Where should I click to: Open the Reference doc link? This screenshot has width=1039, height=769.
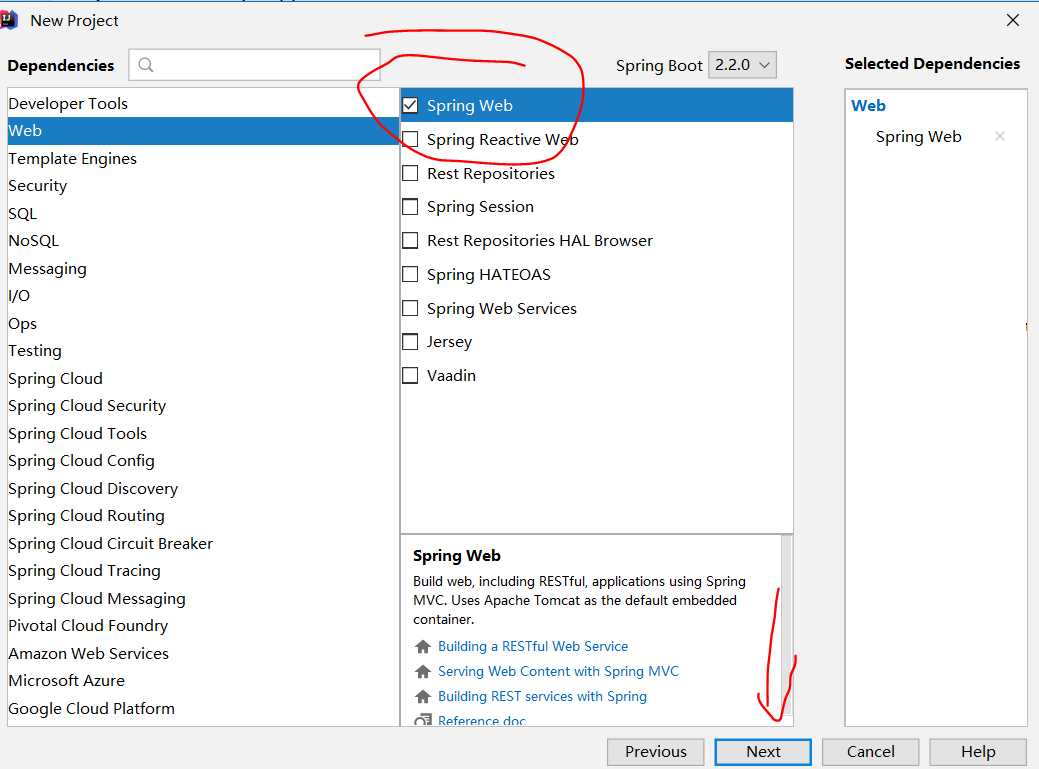click(482, 720)
